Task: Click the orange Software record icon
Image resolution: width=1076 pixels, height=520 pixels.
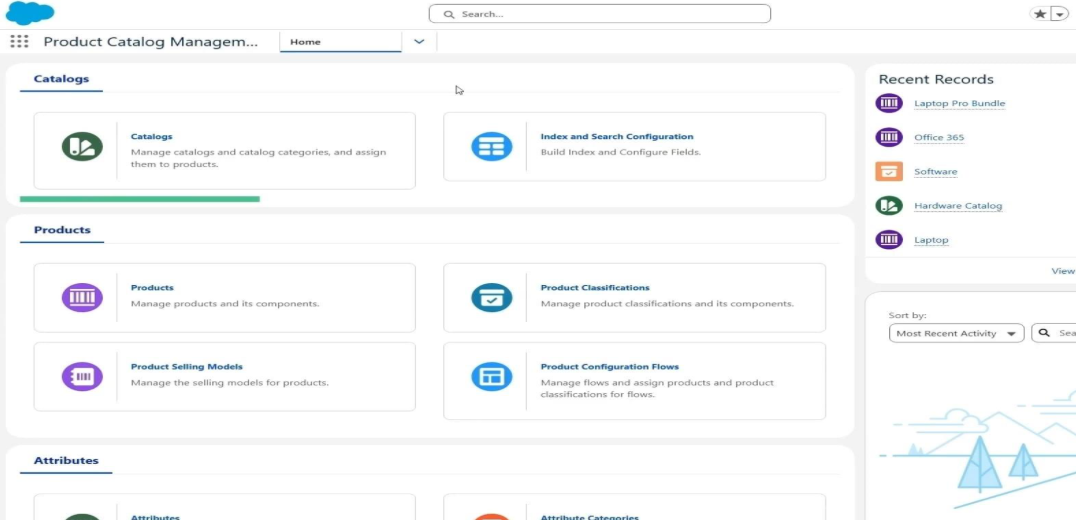Action: [889, 171]
